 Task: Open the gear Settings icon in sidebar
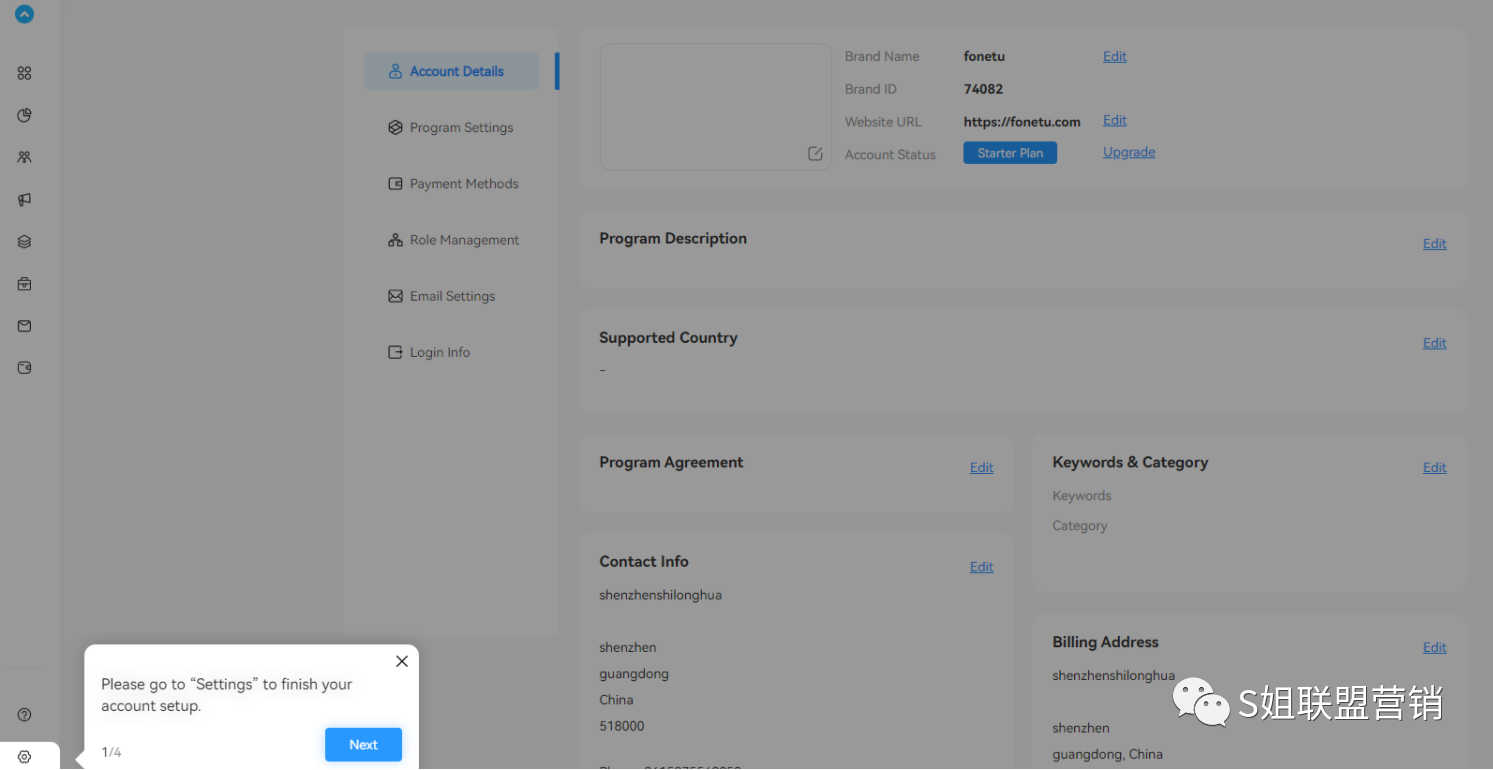click(25, 757)
